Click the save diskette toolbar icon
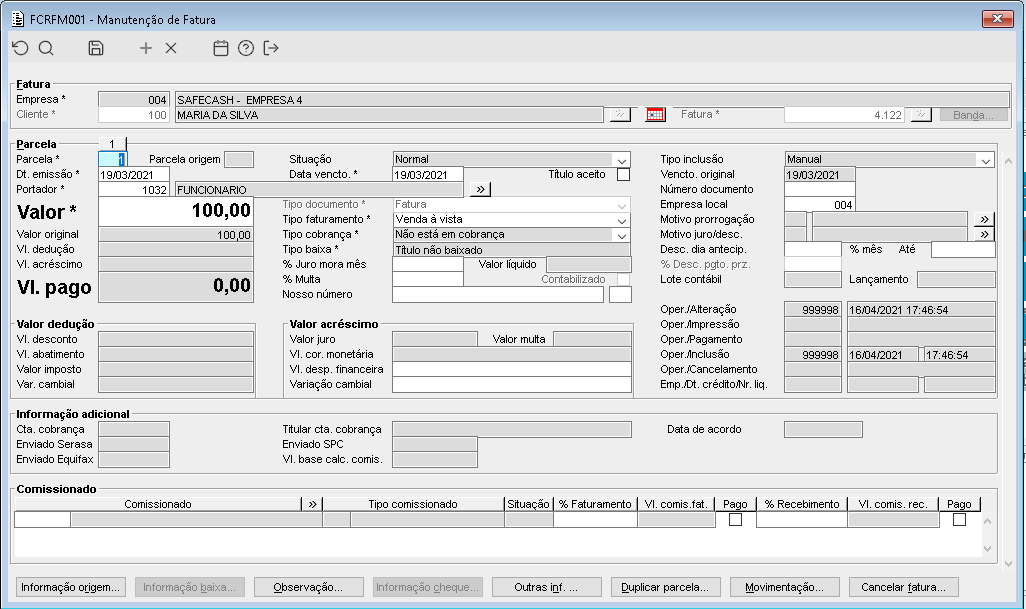The image size is (1026, 609). point(96,48)
